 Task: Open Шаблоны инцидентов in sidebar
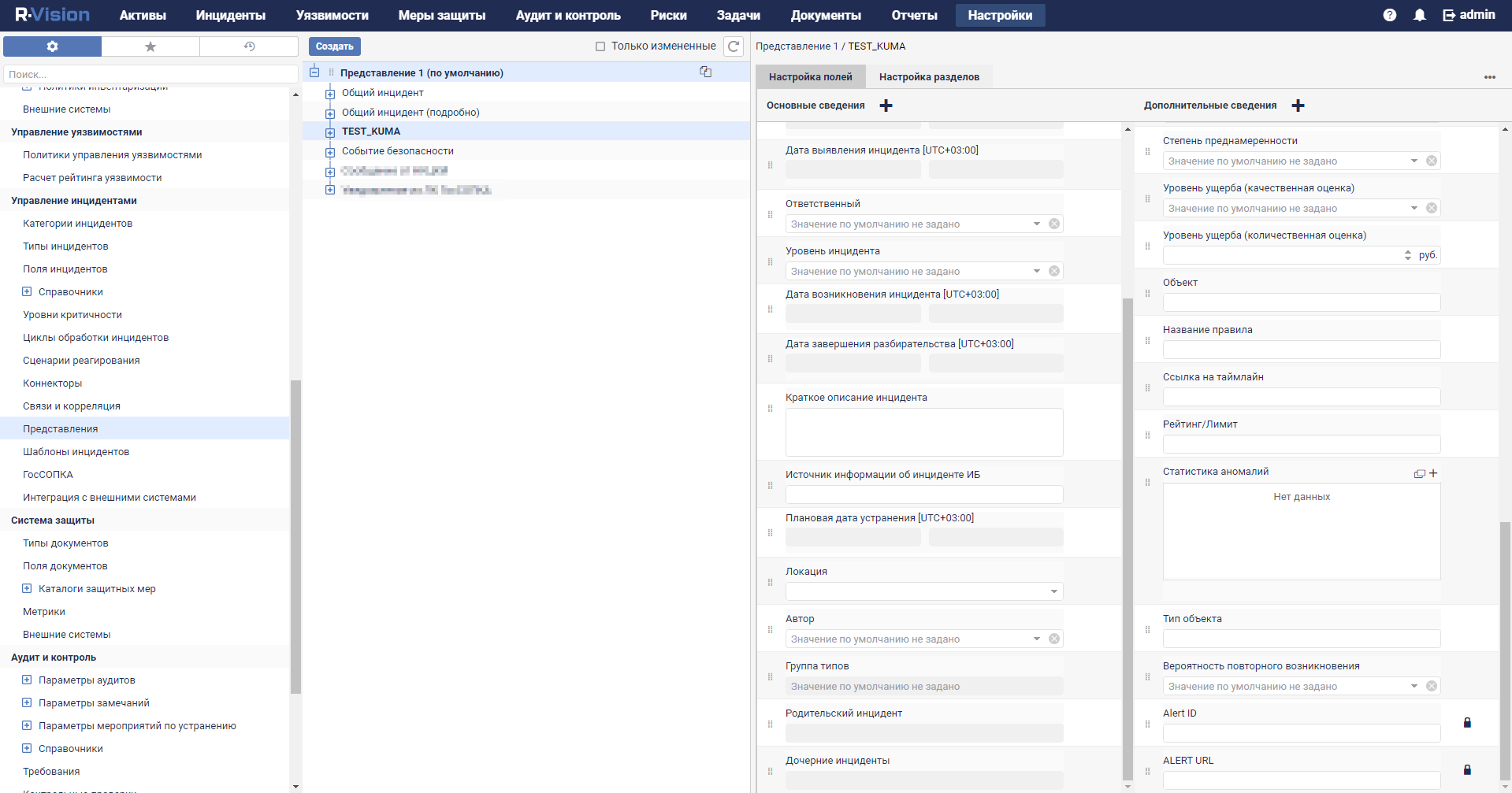[x=76, y=452]
